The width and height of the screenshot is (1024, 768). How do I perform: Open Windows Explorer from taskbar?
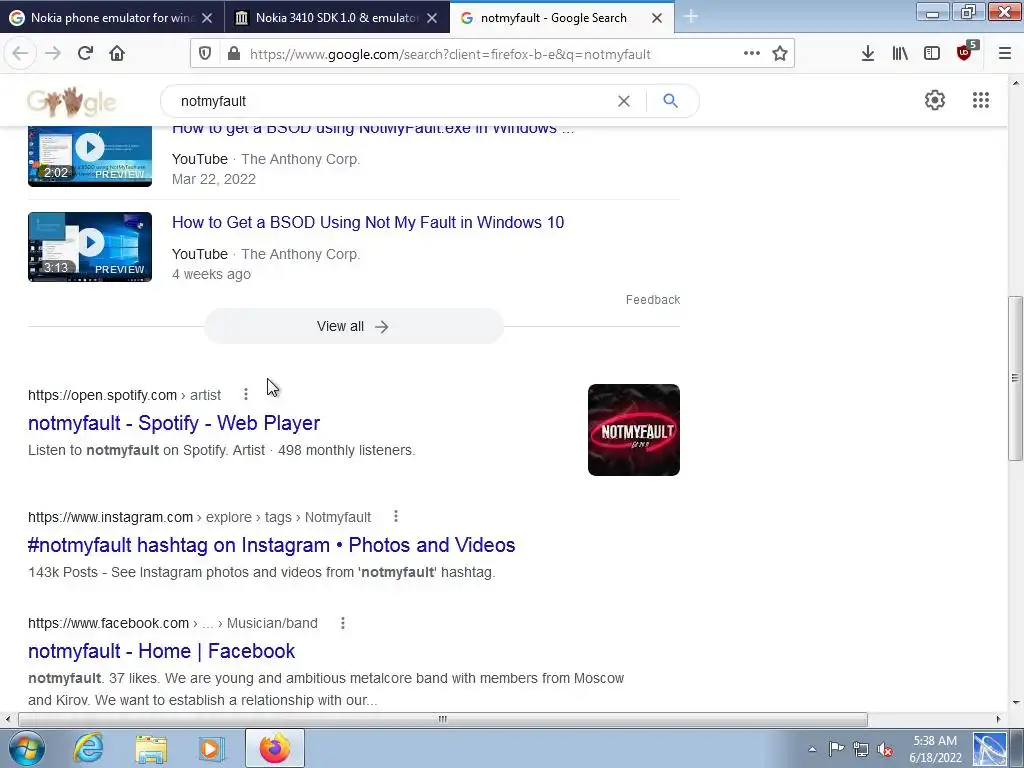coord(151,749)
